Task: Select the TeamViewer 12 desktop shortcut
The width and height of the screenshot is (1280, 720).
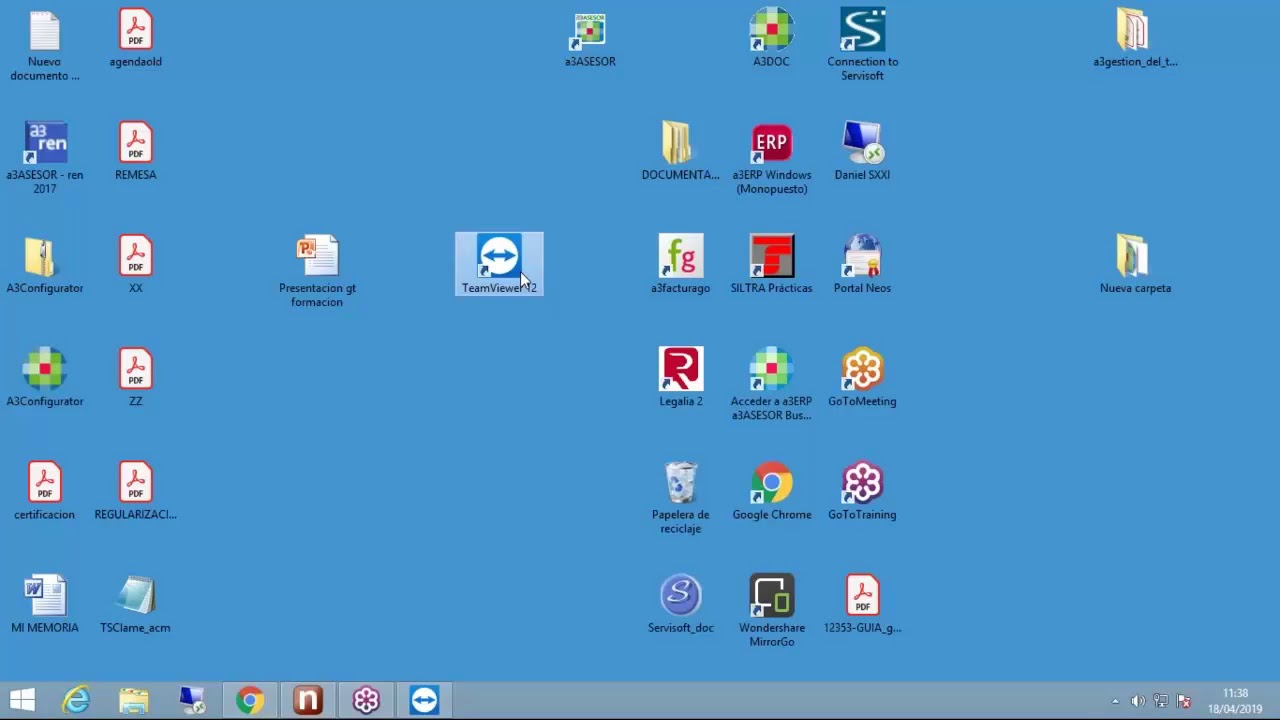Action: coord(499,264)
